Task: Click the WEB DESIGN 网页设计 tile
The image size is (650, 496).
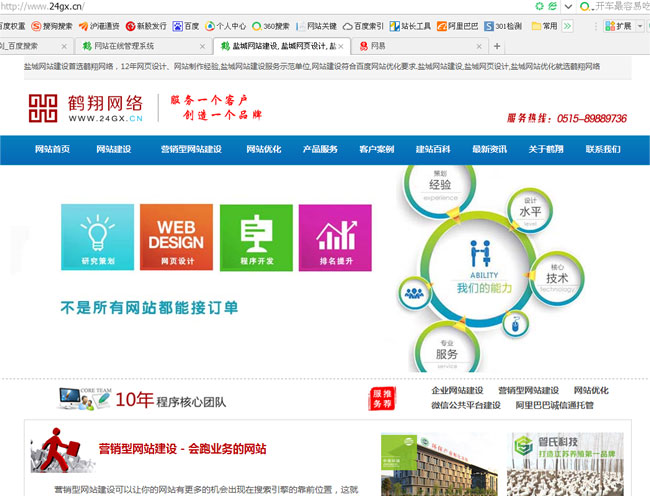Action: coord(176,237)
